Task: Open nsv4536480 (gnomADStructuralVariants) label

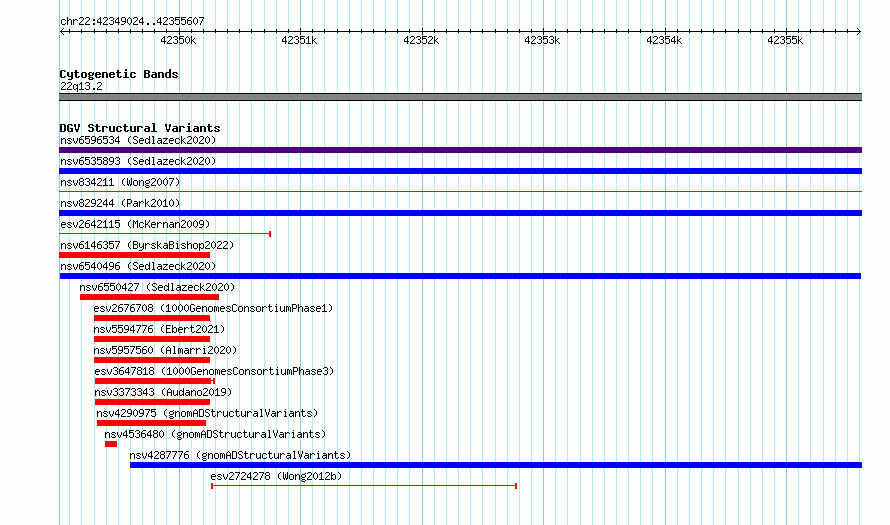Action: [x=215, y=434]
